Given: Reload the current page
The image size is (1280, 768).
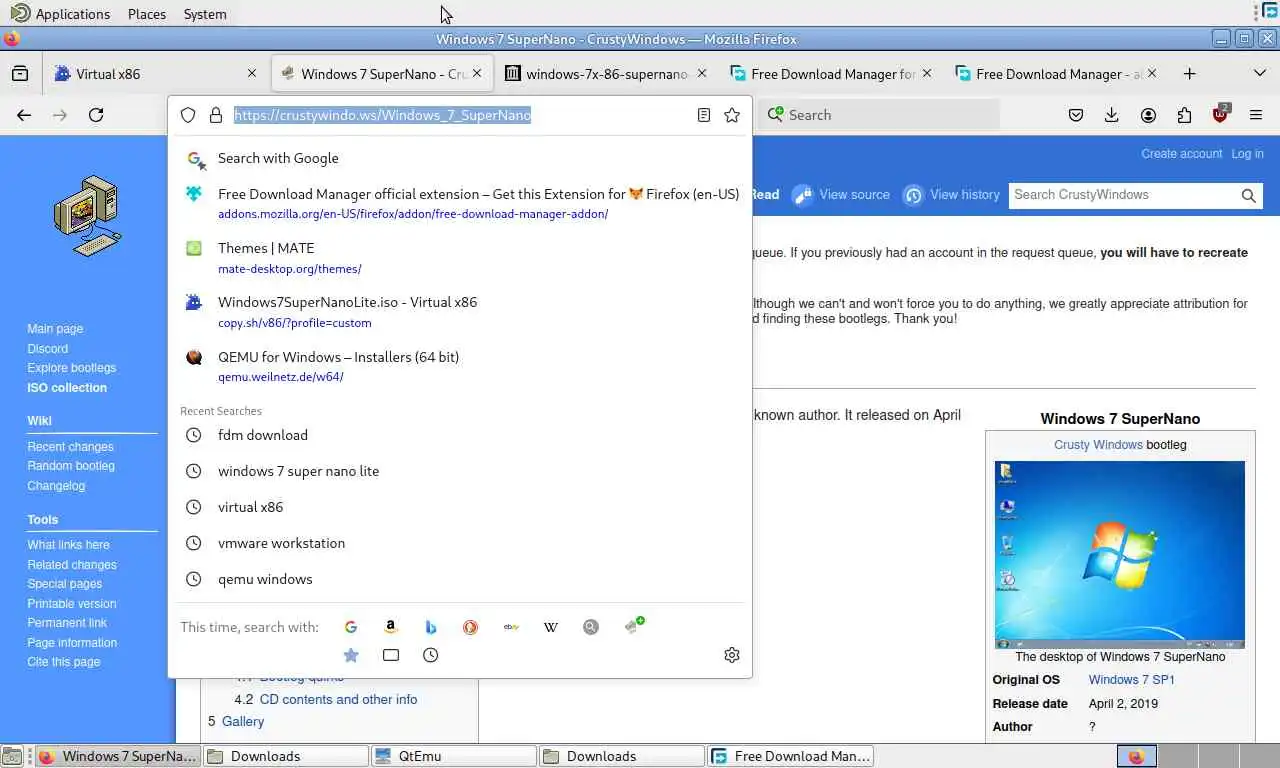Looking at the screenshot, I should coord(96,115).
